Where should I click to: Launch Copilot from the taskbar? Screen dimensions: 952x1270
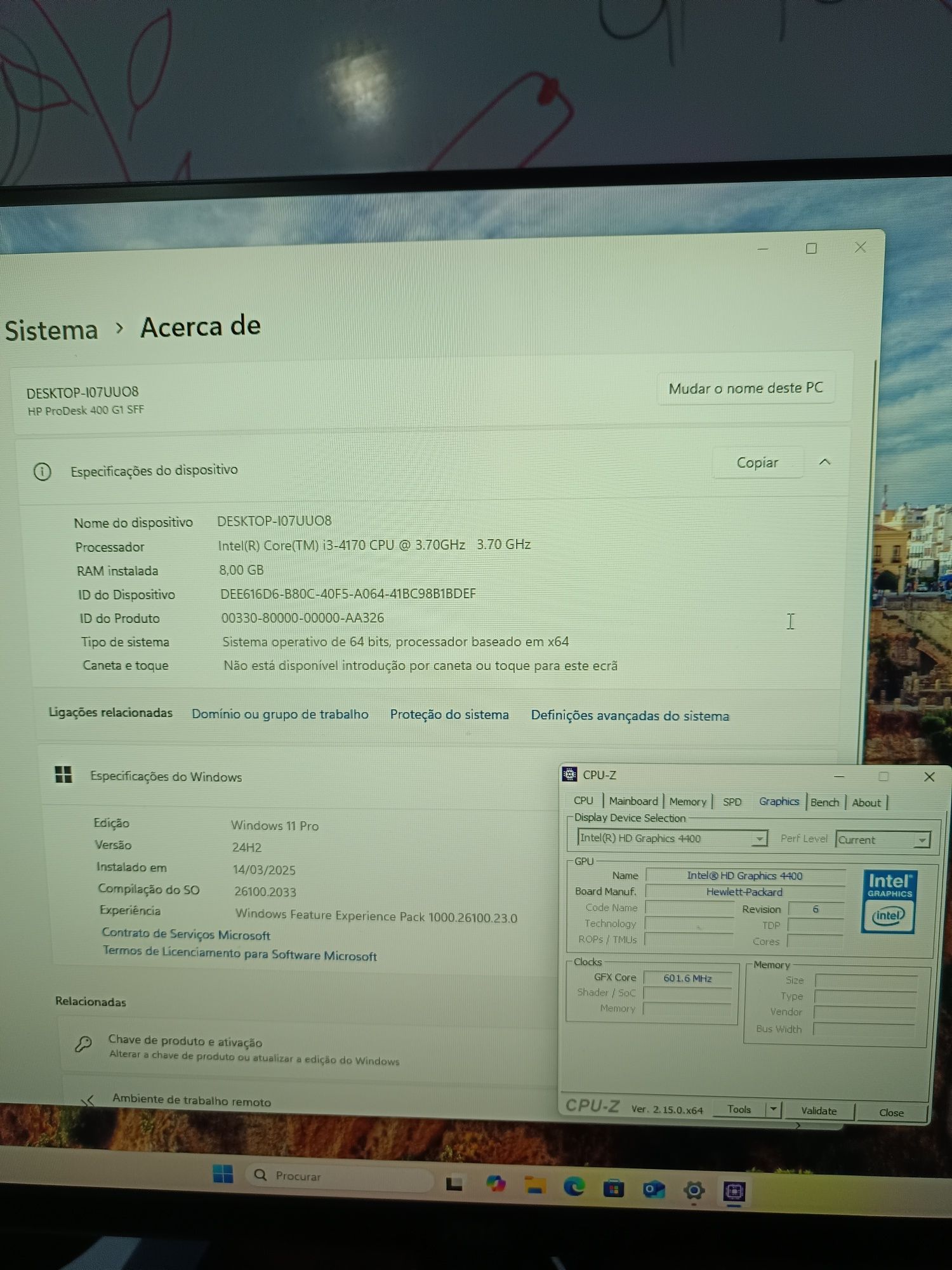[496, 1184]
